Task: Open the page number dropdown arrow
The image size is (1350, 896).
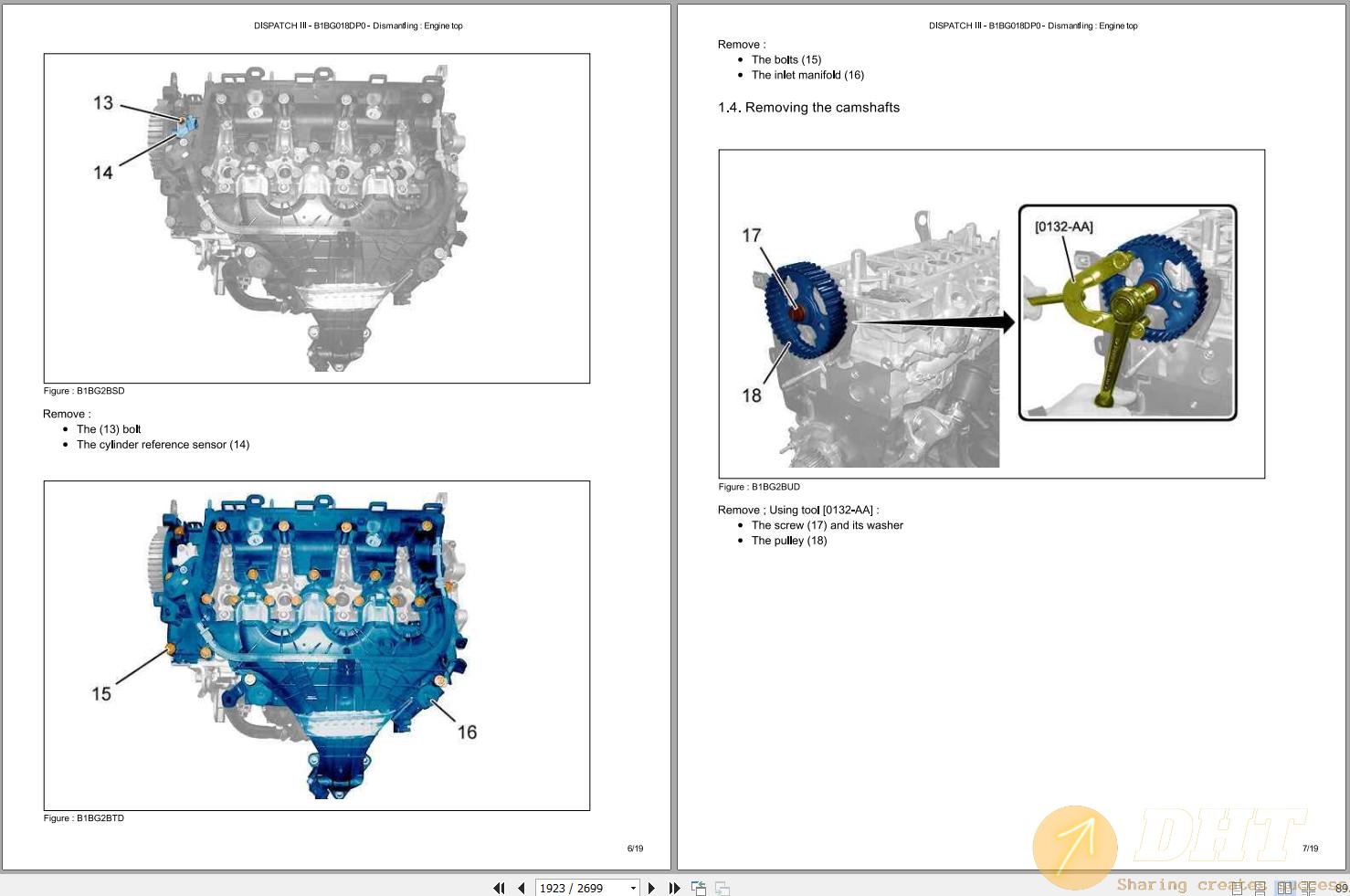Action: [633, 888]
